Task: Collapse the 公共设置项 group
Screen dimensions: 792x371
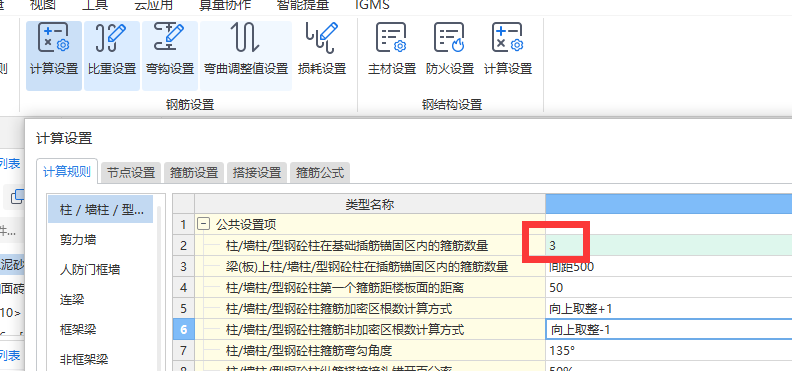Action: [204, 225]
